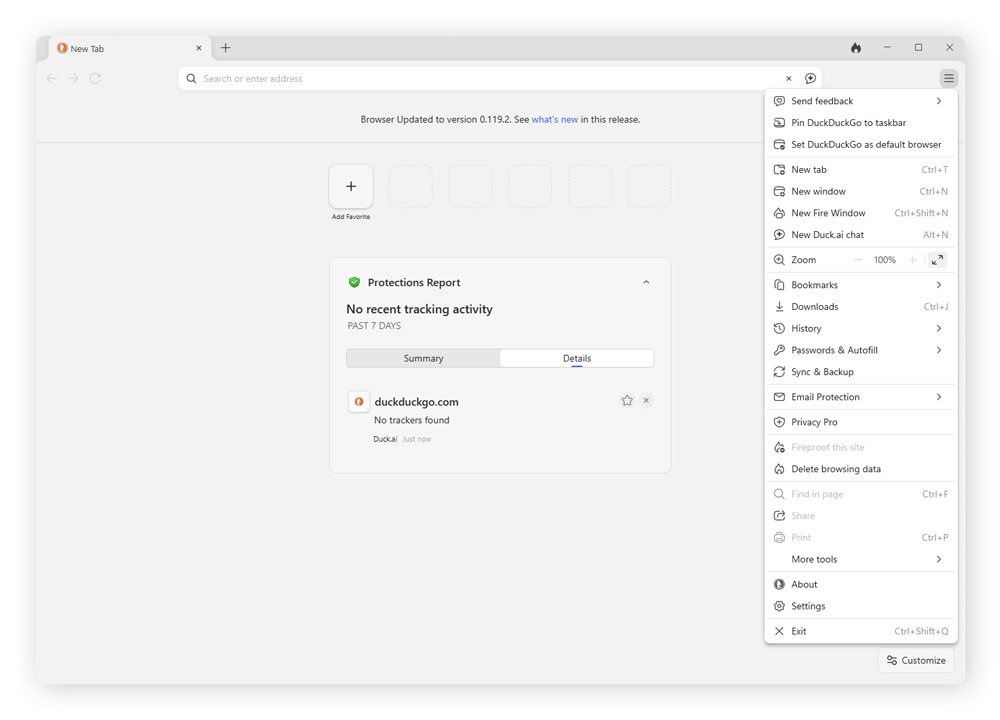Open Sync & Backup

click(861, 372)
